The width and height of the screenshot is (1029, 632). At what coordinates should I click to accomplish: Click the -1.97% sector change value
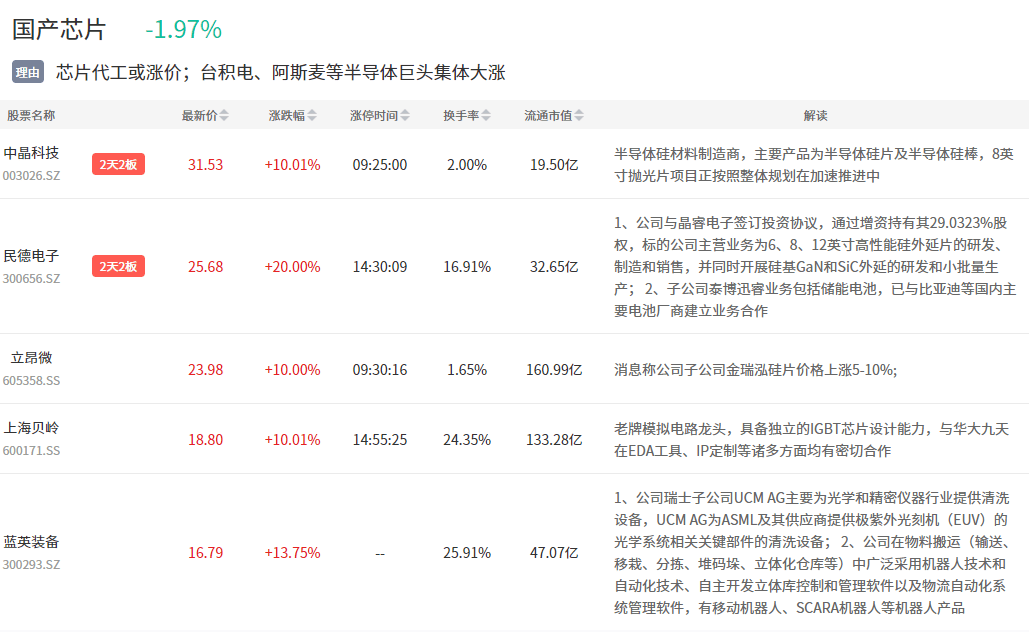click(183, 30)
